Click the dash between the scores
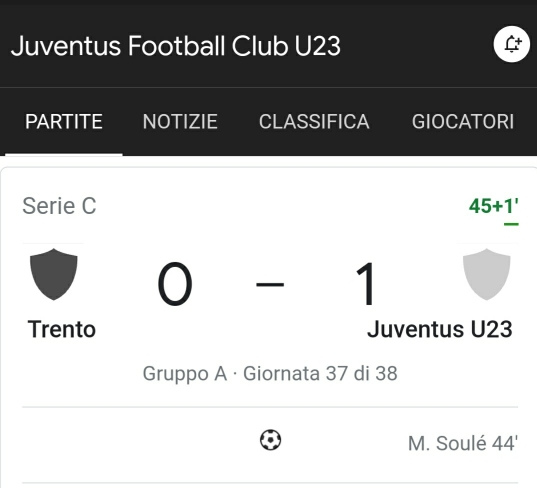The image size is (537, 488). click(270, 284)
